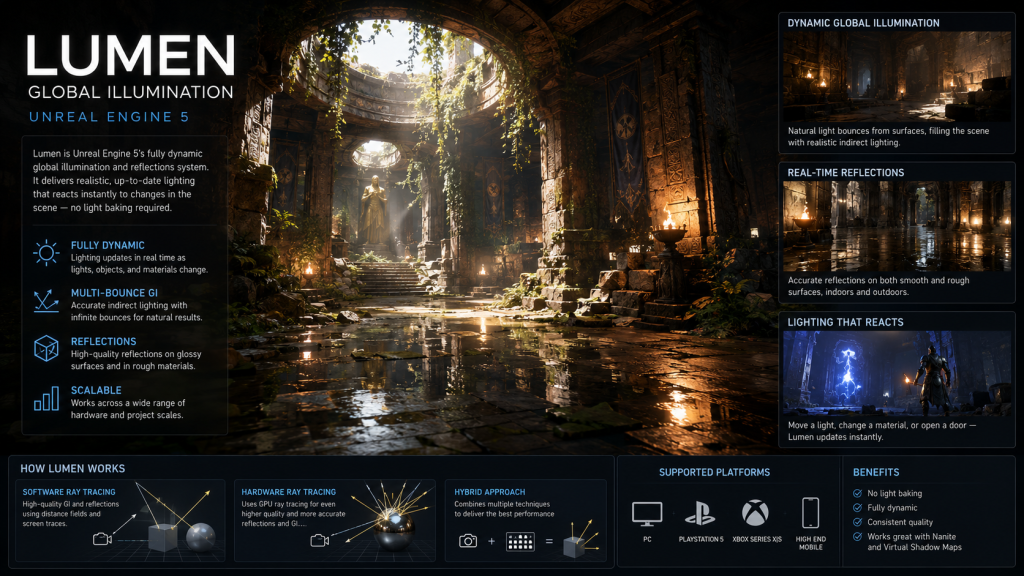
Task: Click the dotted grid icon in Hybrid Approach
Action: tap(520, 541)
